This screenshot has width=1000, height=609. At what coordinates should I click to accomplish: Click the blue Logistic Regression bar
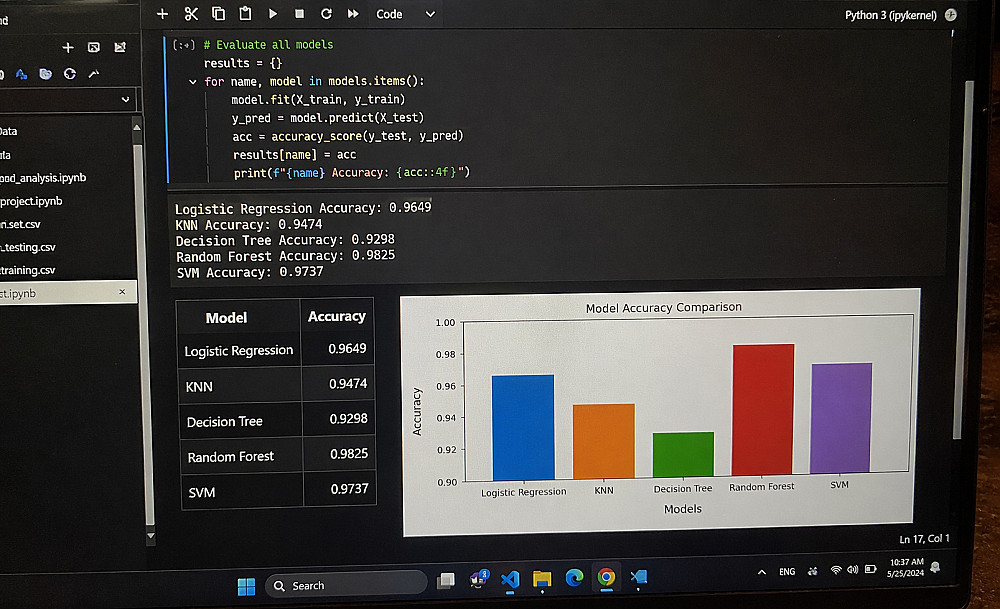click(x=523, y=427)
